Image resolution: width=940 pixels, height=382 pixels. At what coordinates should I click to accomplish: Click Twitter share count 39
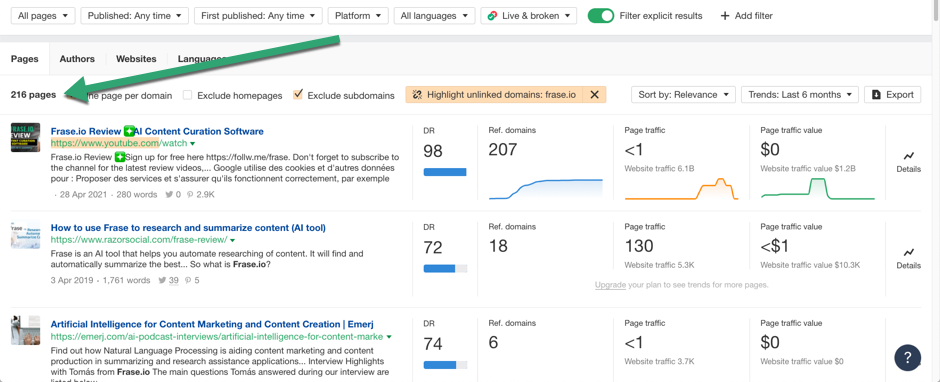click(173, 280)
